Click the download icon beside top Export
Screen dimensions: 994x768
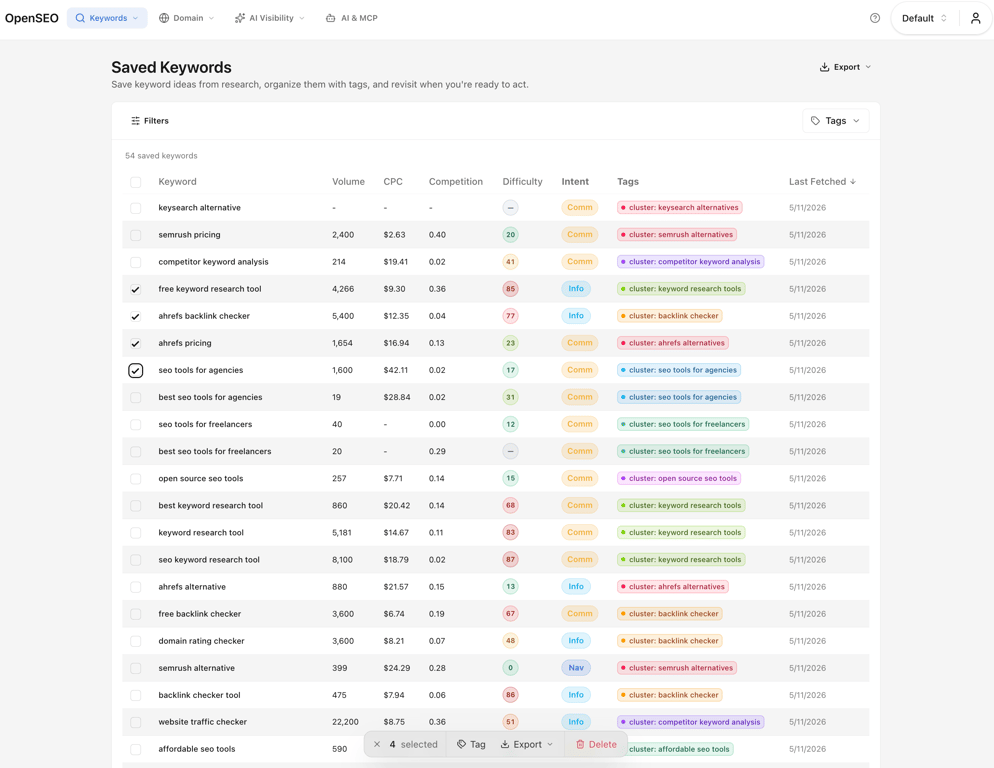tap(824, 67)
